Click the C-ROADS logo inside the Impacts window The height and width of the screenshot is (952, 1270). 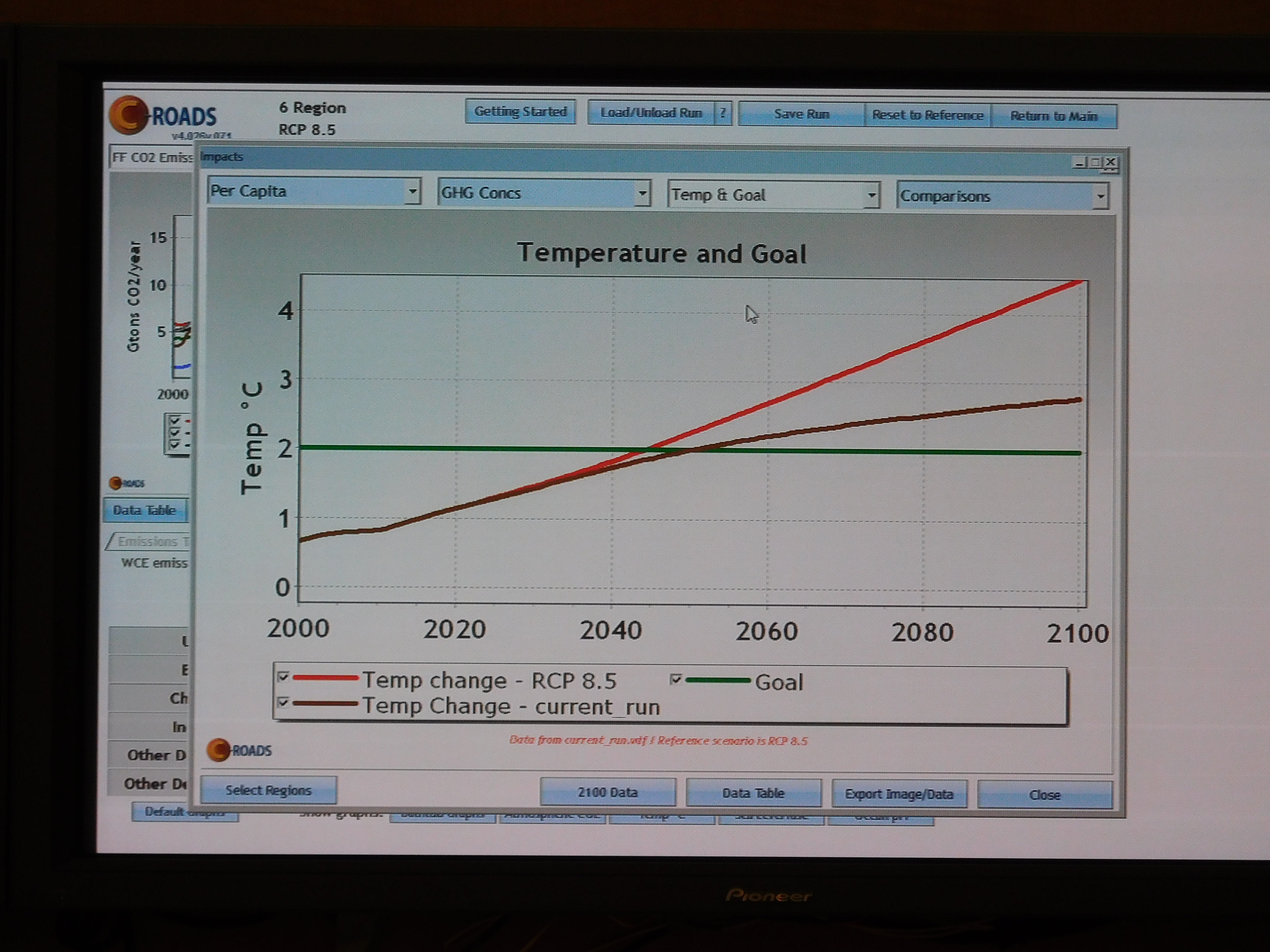(x=240, y=750)
